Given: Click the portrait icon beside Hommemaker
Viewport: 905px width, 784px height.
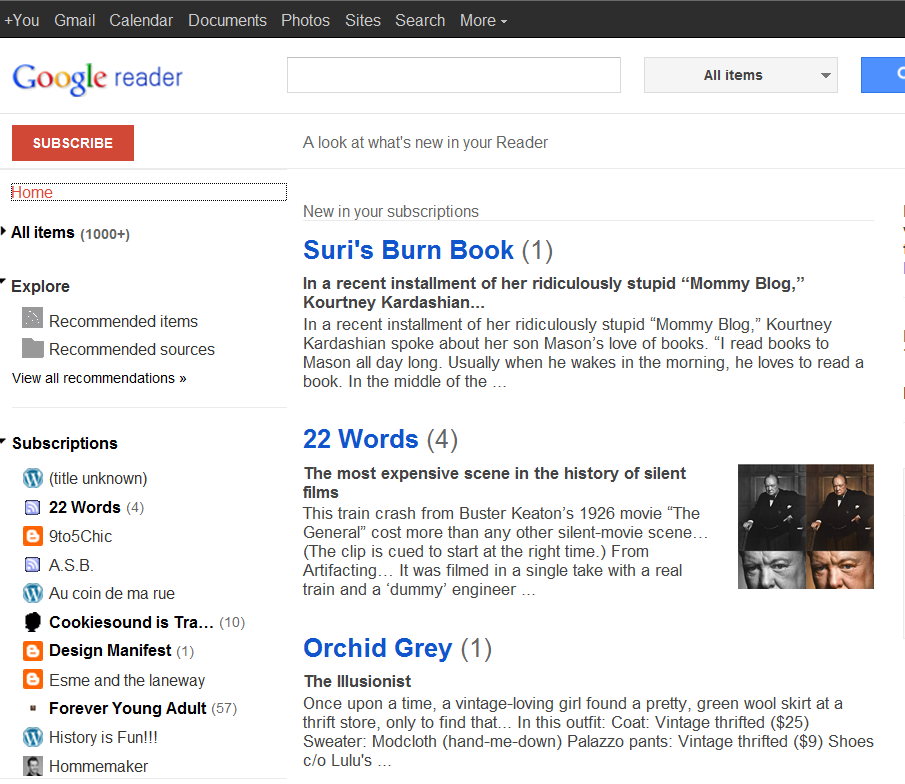Looking at the screenshot, I should tap(33, 766).
